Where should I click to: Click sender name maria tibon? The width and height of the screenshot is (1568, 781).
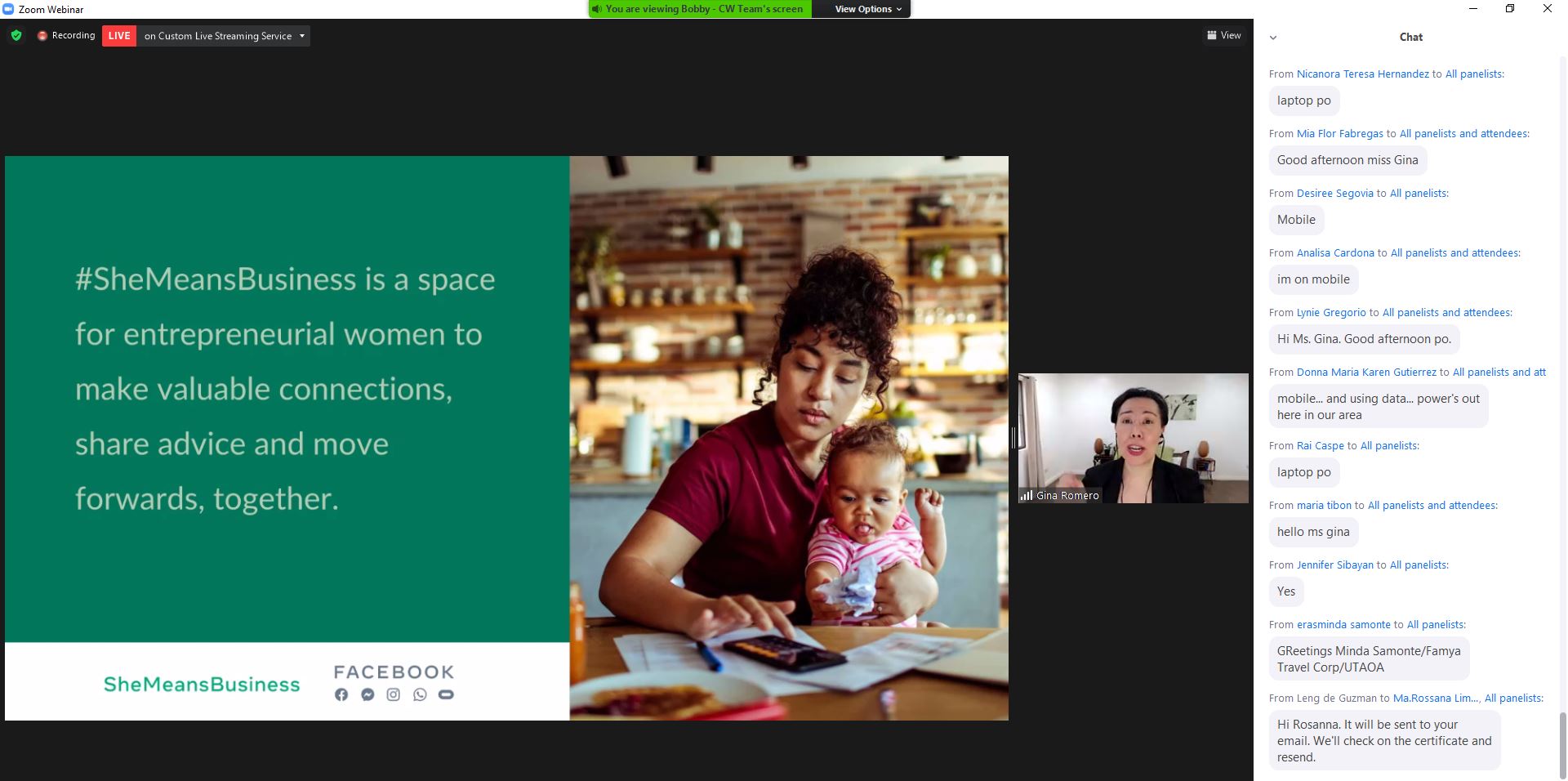pyautogui.click(x=1324, y=505)
